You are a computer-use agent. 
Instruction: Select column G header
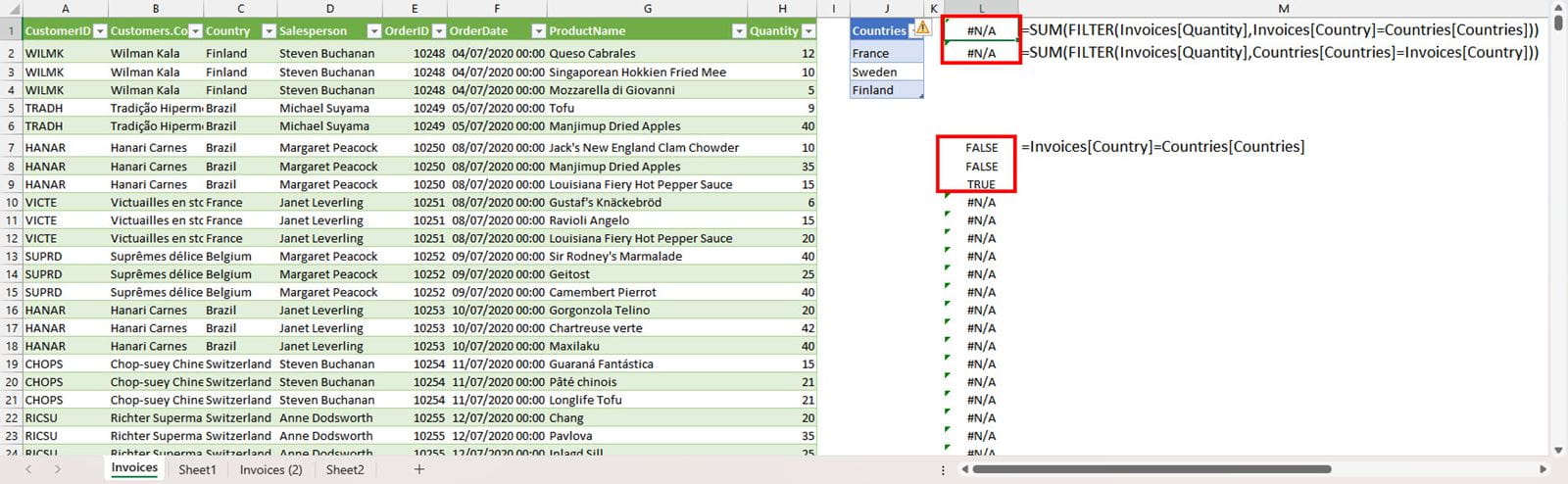click(648, 9)
